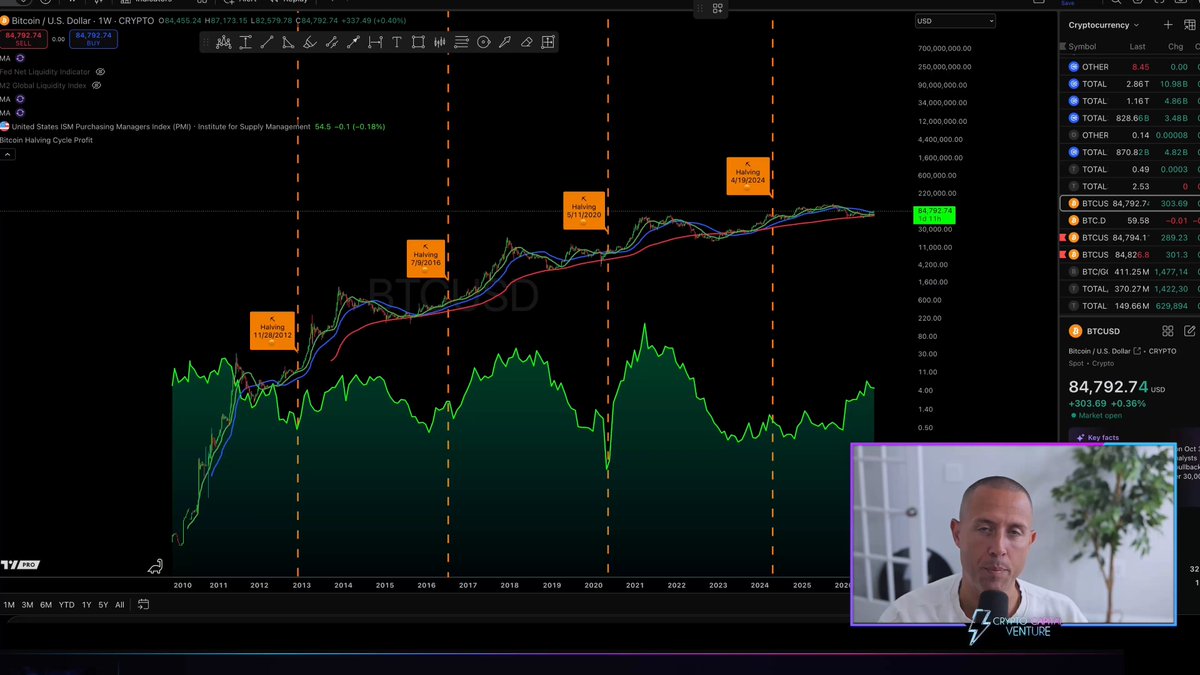Viewport: 1200px width, 675px height.
Task: Collapse the indicator legend list
Action: pos(7,154)
